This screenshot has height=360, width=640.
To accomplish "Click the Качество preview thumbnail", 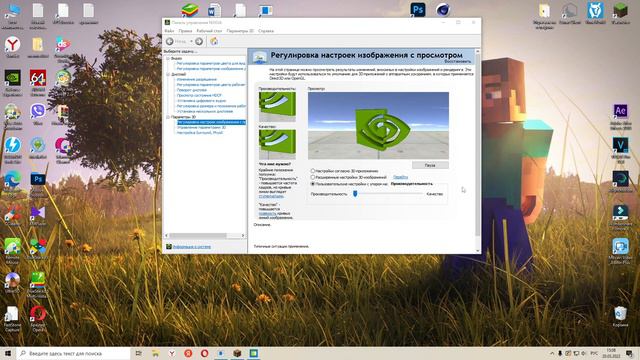I will [277, 144].
